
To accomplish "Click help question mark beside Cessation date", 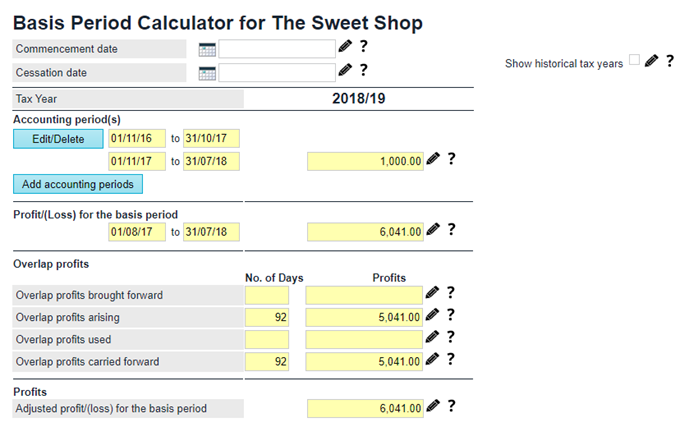I will (364, 70).
